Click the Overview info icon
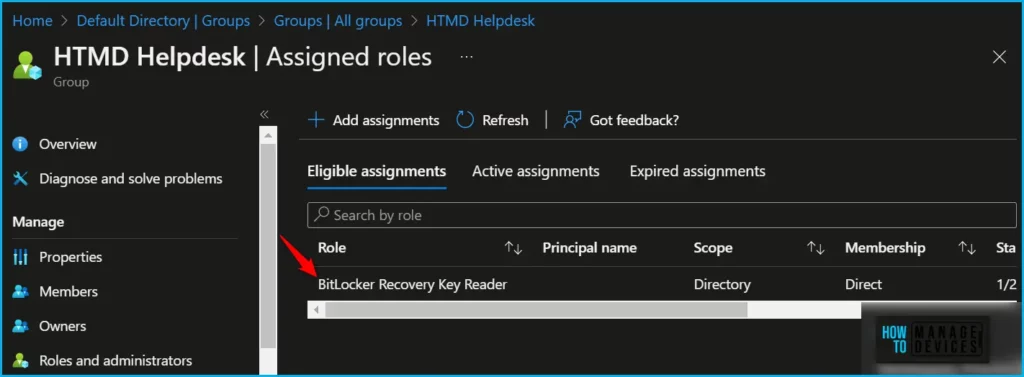 click(x=20, y=144)
